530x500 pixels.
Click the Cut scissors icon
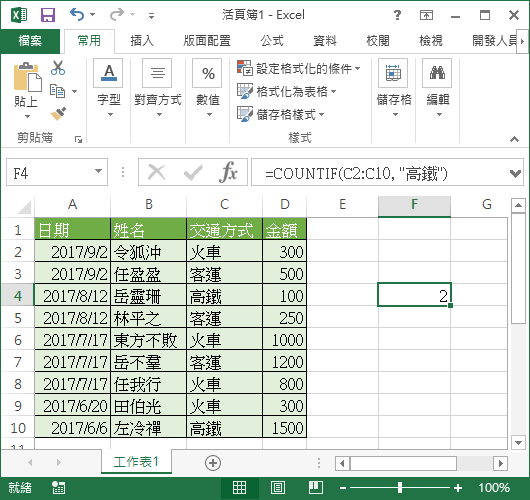pyautogui.click(x=58, y=68)
